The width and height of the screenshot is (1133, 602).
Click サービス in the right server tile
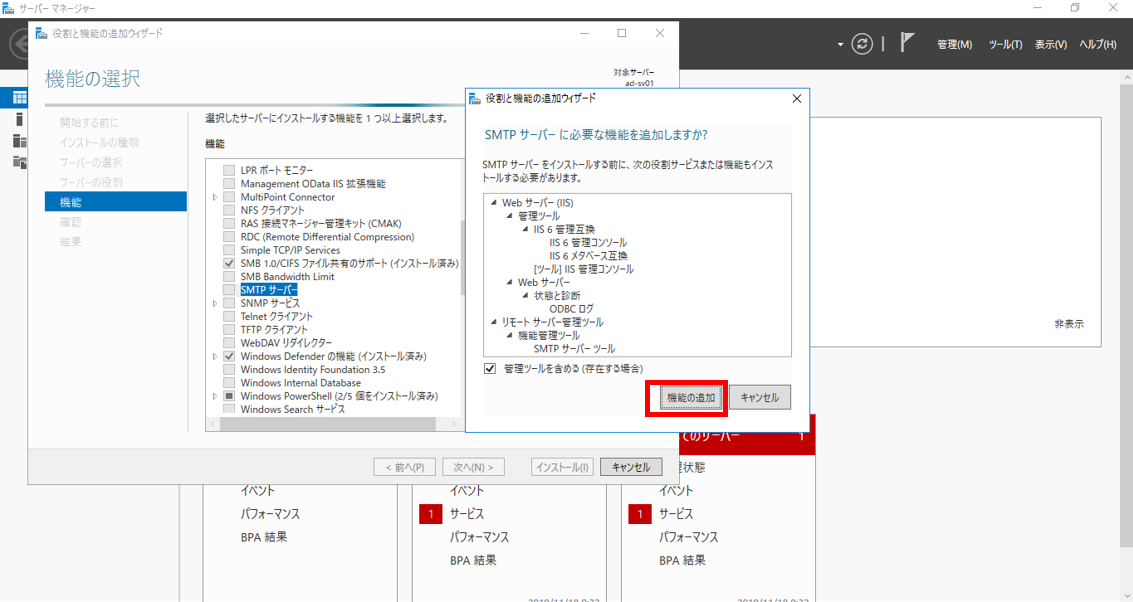[x=676, y=514]
